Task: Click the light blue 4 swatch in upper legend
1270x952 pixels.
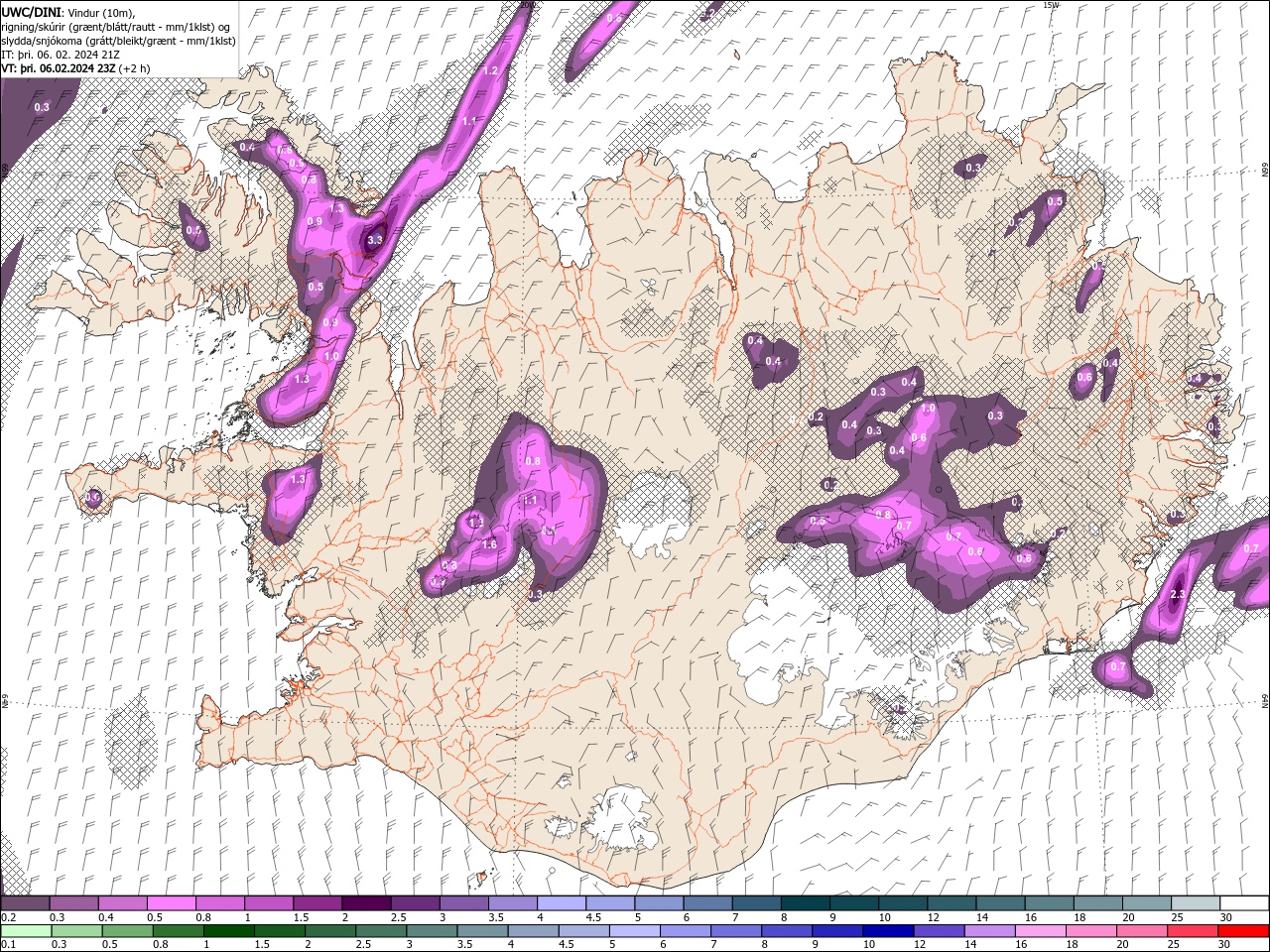Action: pyautogui.click(x=561, y=903)
